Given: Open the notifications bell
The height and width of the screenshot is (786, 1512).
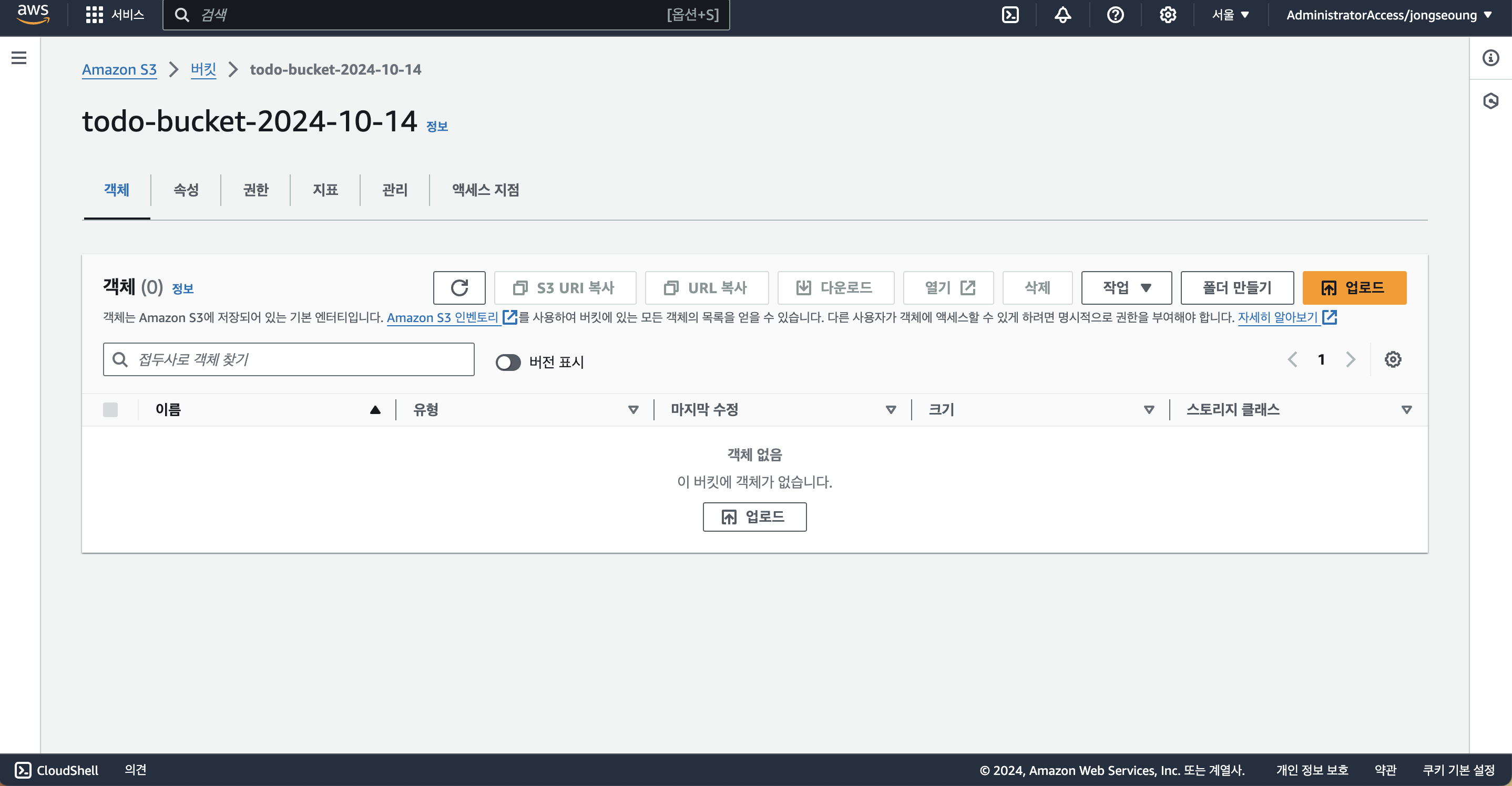Looking at the screenshot, I should (1063, 15).
